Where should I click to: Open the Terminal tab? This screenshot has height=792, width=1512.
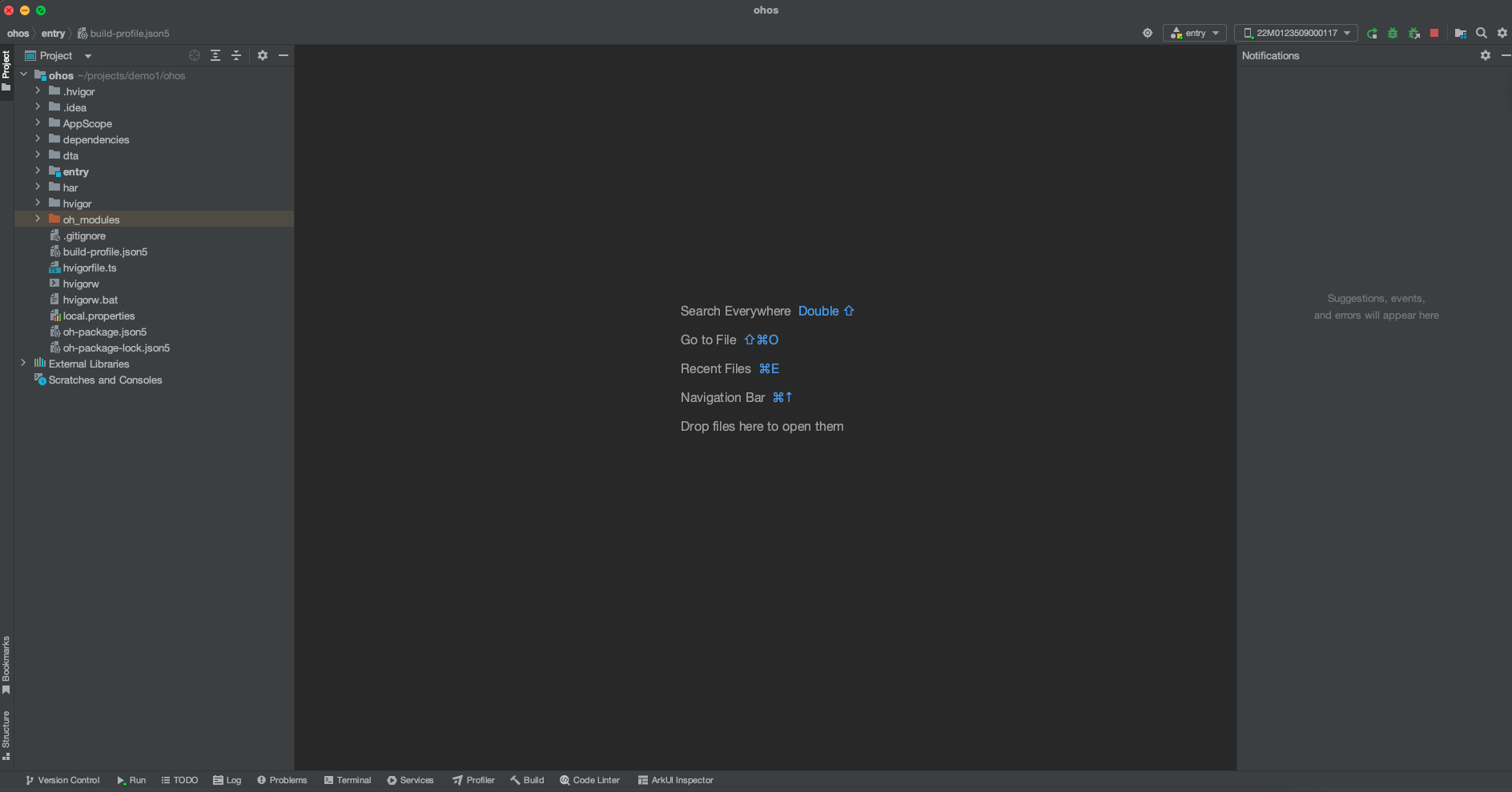(x=348, y=780)
